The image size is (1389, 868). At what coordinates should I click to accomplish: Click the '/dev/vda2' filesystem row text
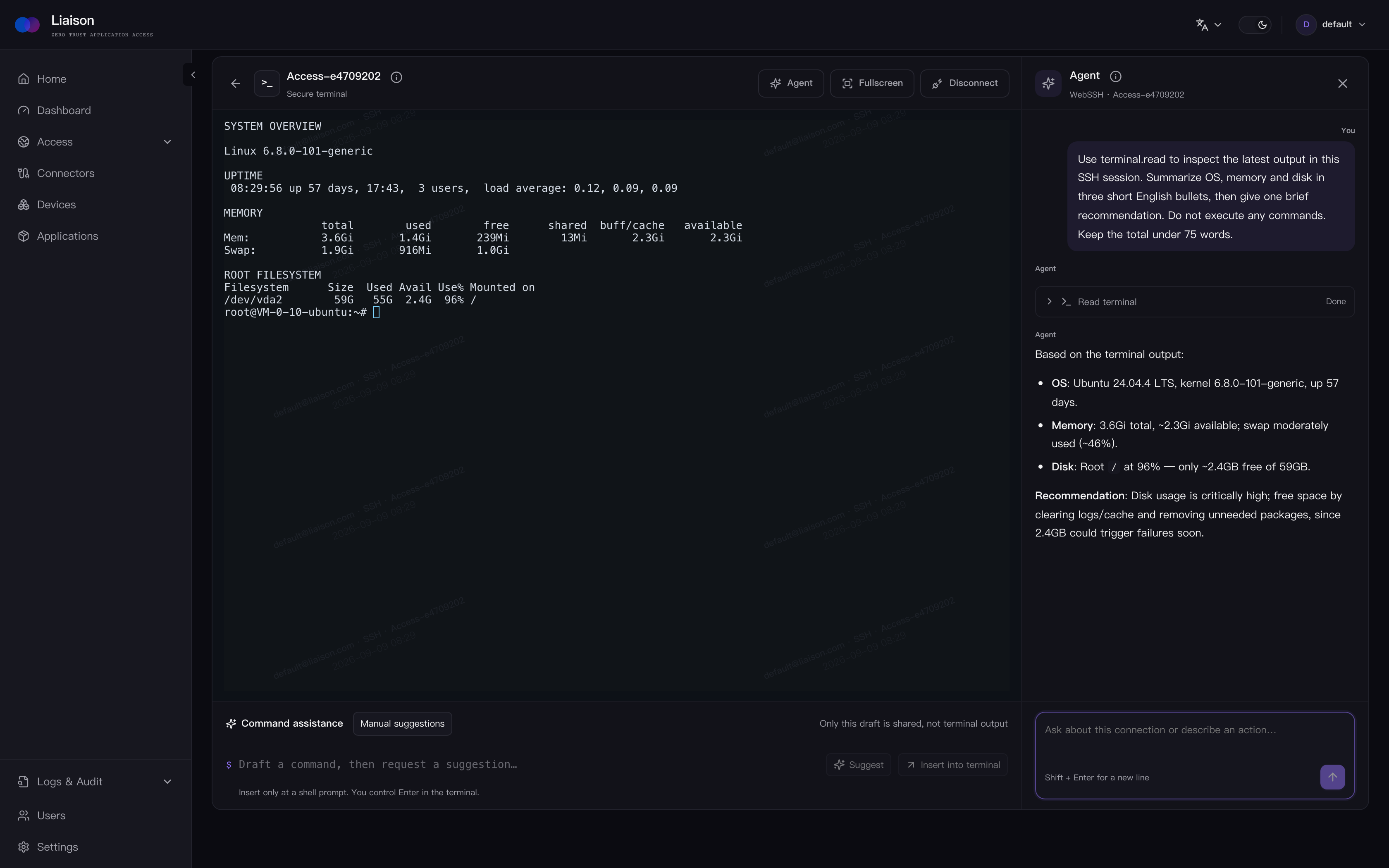pyautogui.click(x=350, y=300)
